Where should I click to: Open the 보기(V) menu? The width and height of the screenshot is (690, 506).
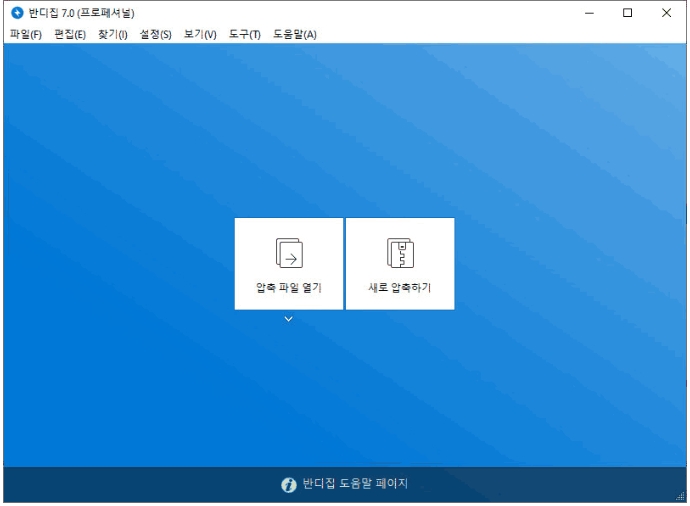(x=200, y=34)
